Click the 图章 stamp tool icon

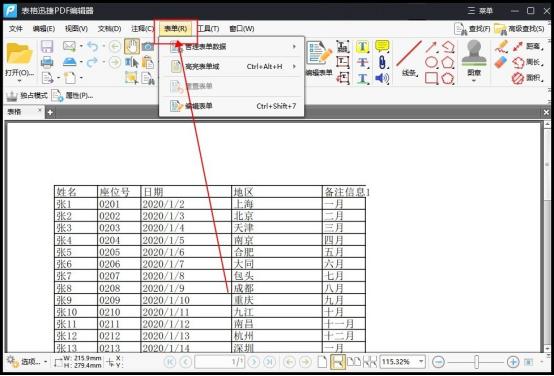[474, 58]
